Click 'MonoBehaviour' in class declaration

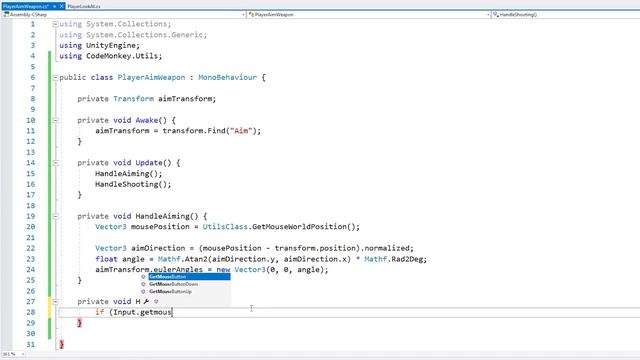[227, 78]
